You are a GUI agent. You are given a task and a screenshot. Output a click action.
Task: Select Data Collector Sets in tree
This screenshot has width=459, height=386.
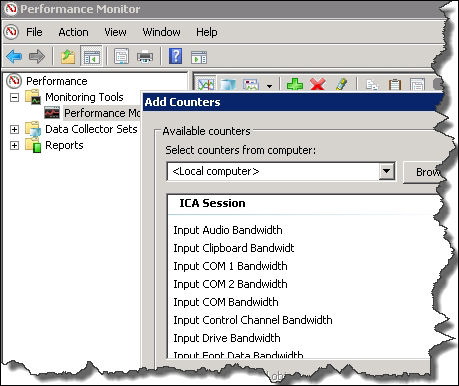click(x=91, y=129)
